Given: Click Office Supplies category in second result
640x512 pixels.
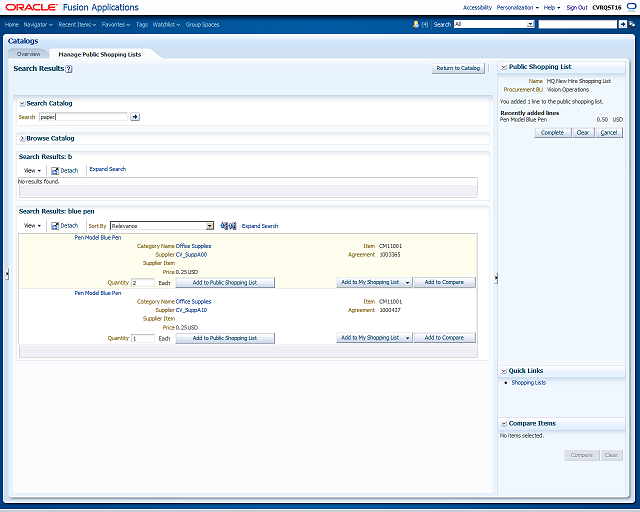Looking at the screenshot, I should (x=193, y=302).
